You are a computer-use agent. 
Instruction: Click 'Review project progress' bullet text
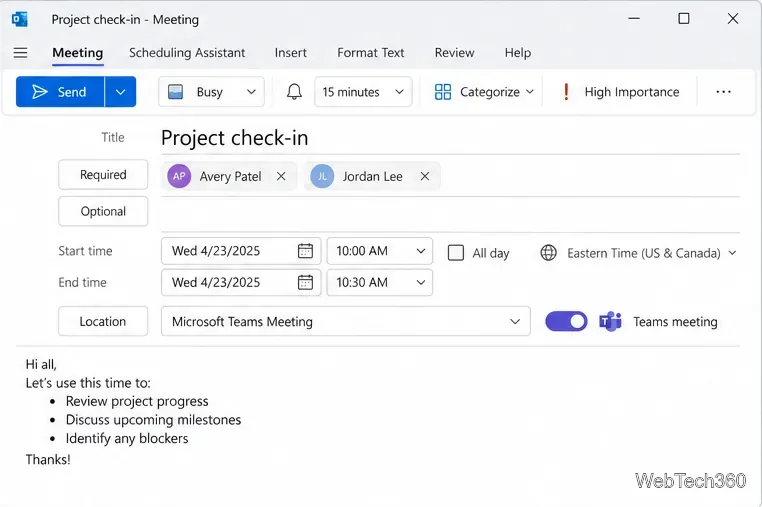[137, 401]
